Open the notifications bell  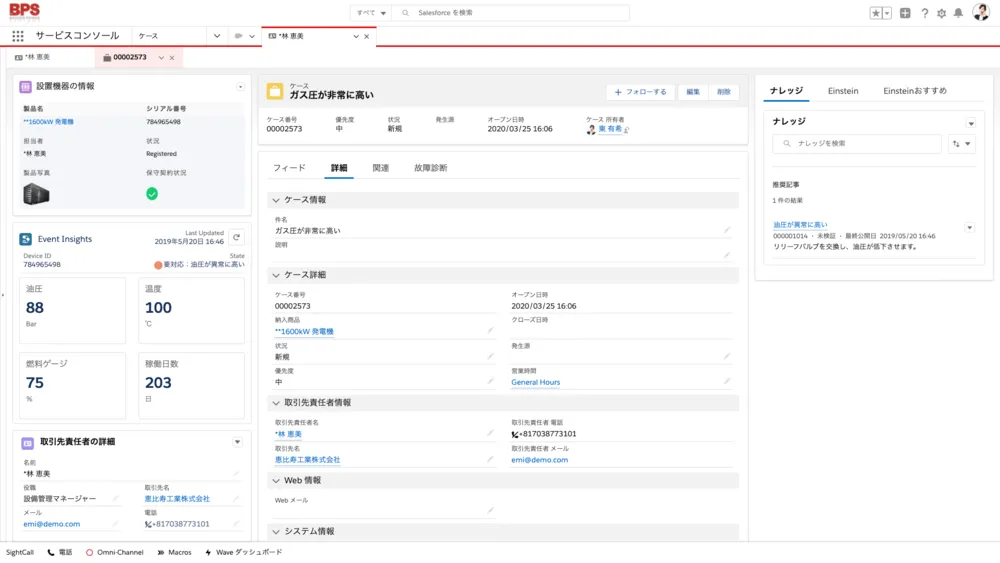(x=958, y=13)
